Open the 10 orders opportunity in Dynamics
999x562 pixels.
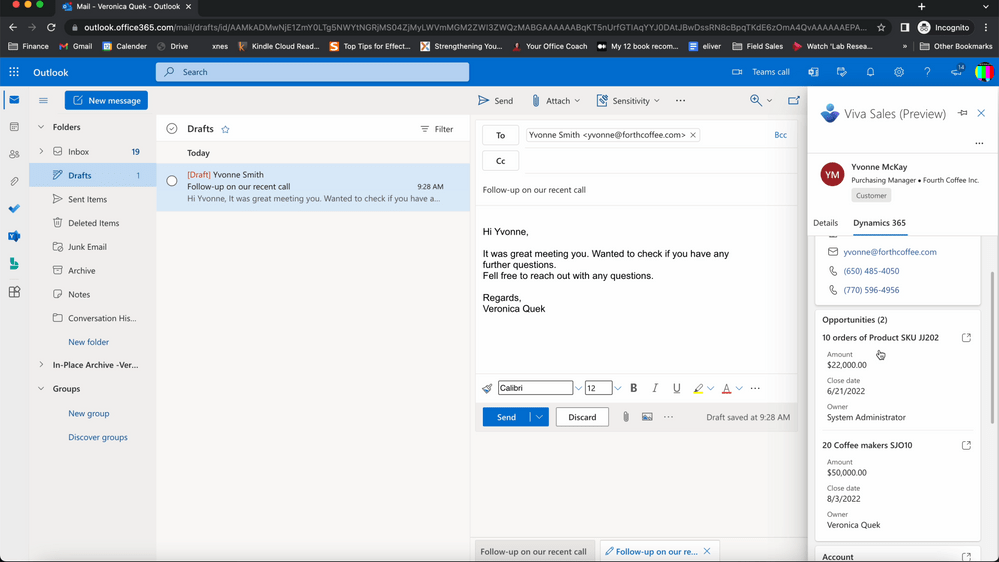[x=966, y=338]
